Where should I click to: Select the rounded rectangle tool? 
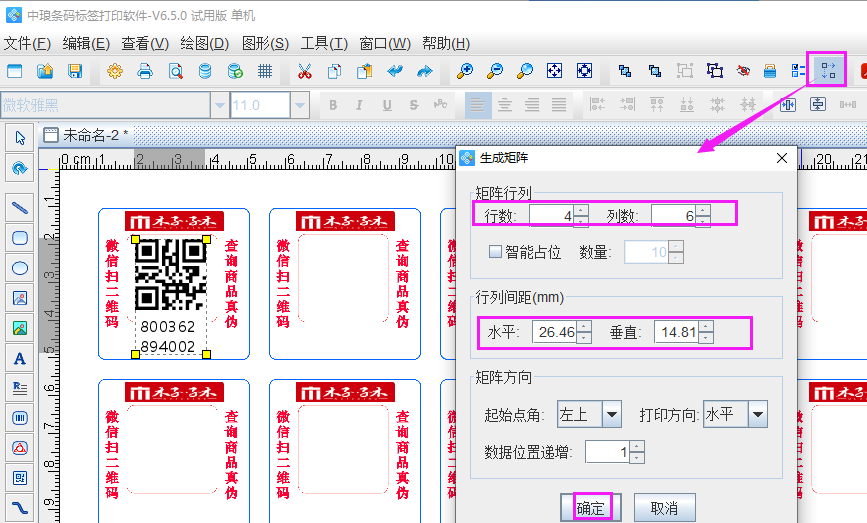tap(20, 238)
